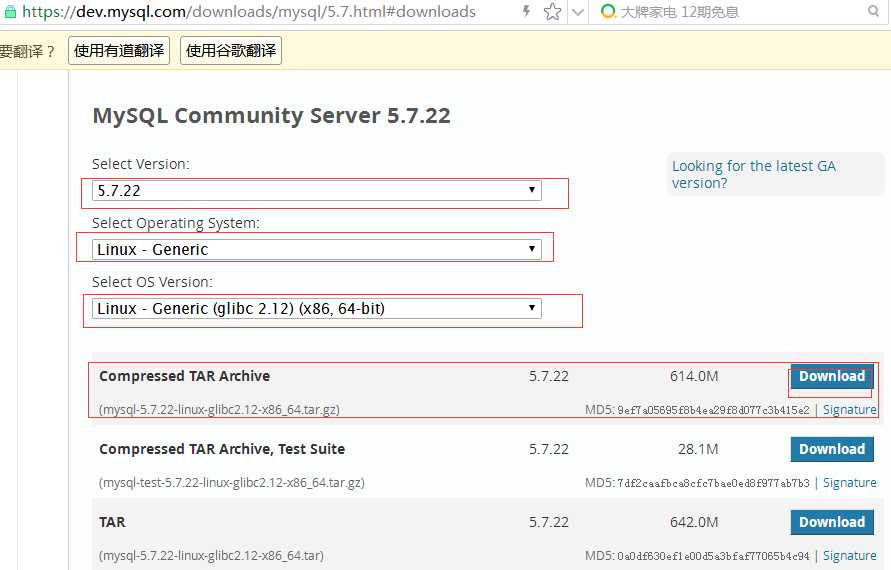Translate page using 使用有道翻译 button
The image size is (891, 570).
point(119,51)
